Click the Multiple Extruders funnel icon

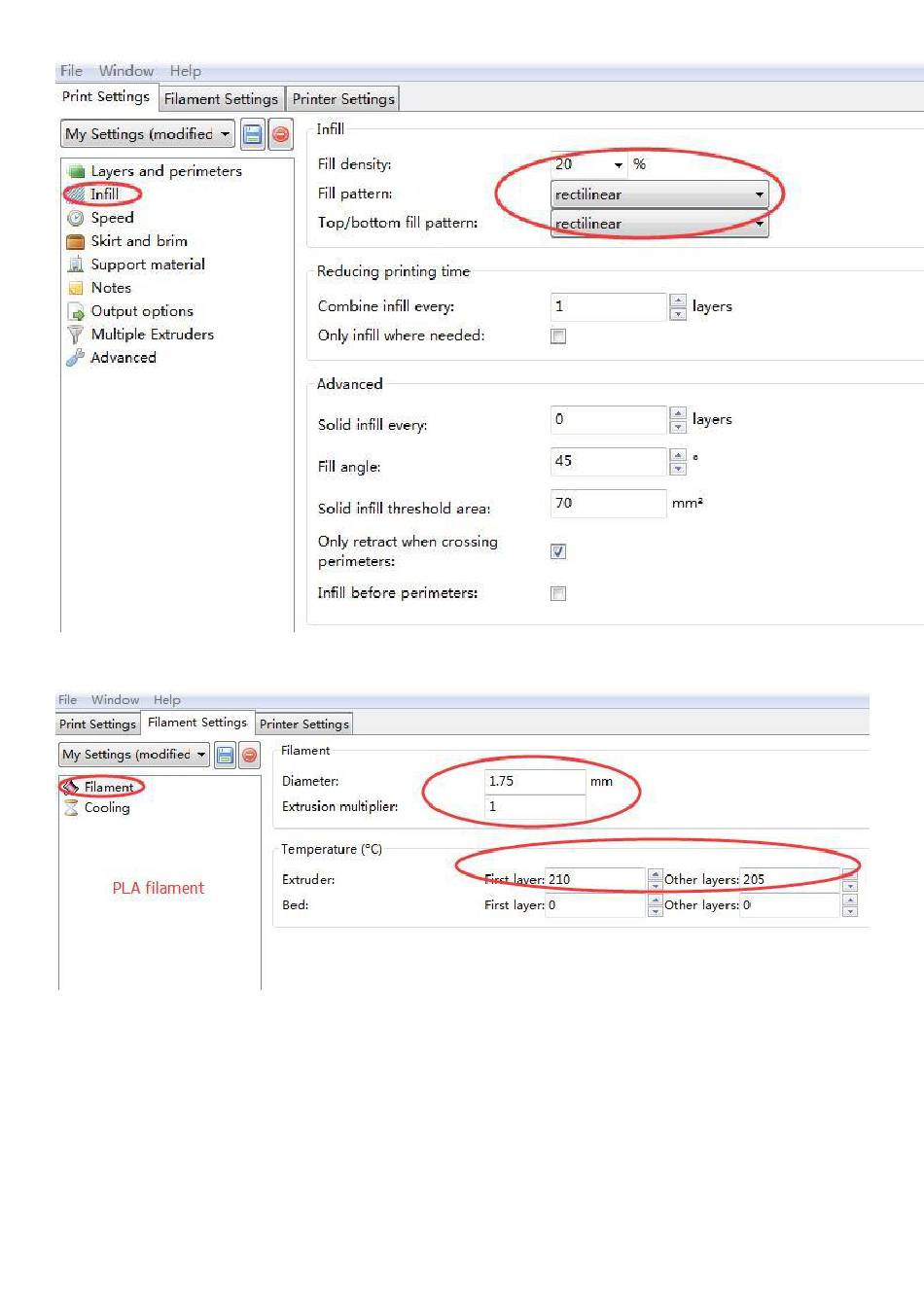coord(76,335)
